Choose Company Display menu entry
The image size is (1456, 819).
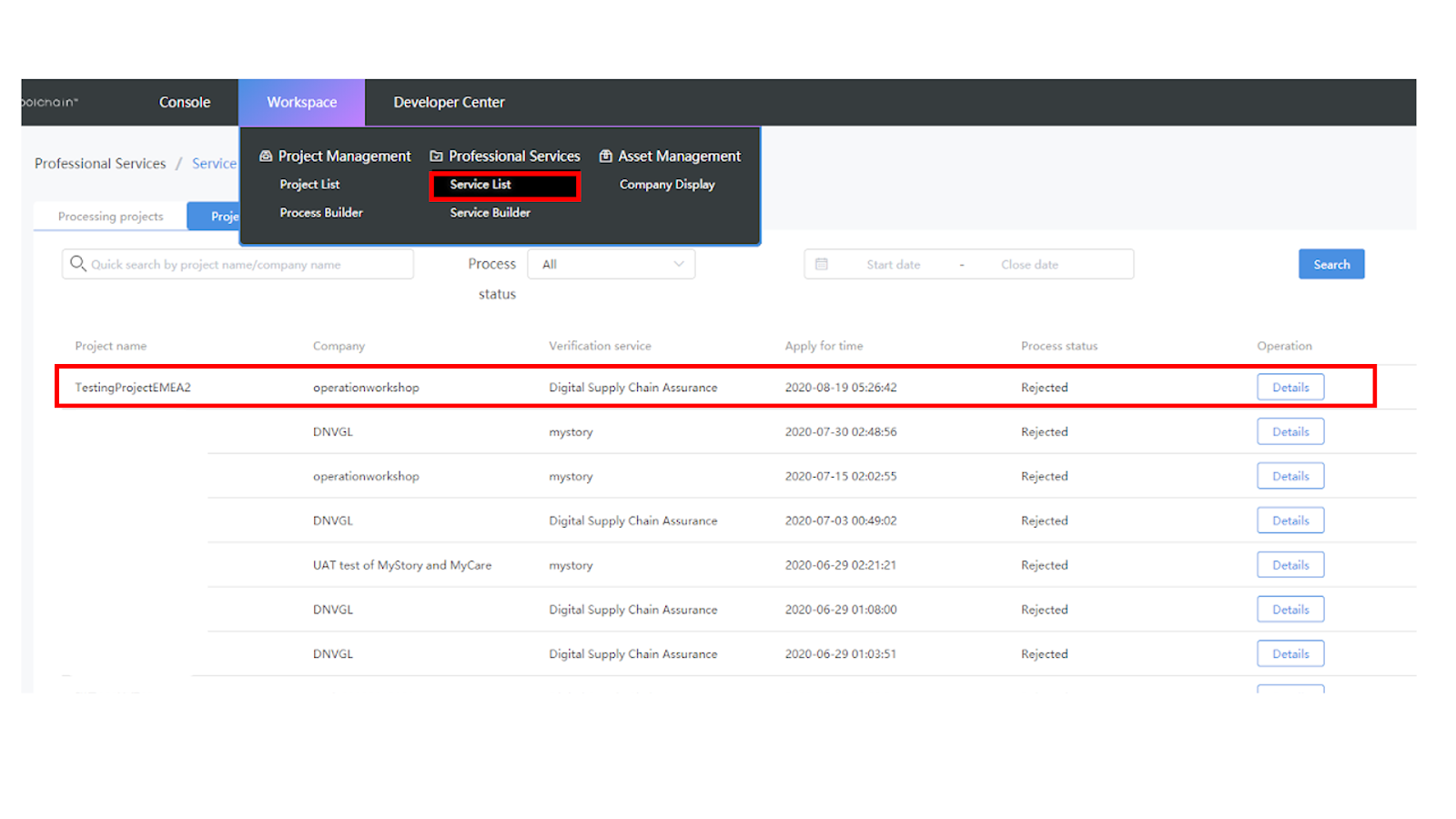coord(667,184)
